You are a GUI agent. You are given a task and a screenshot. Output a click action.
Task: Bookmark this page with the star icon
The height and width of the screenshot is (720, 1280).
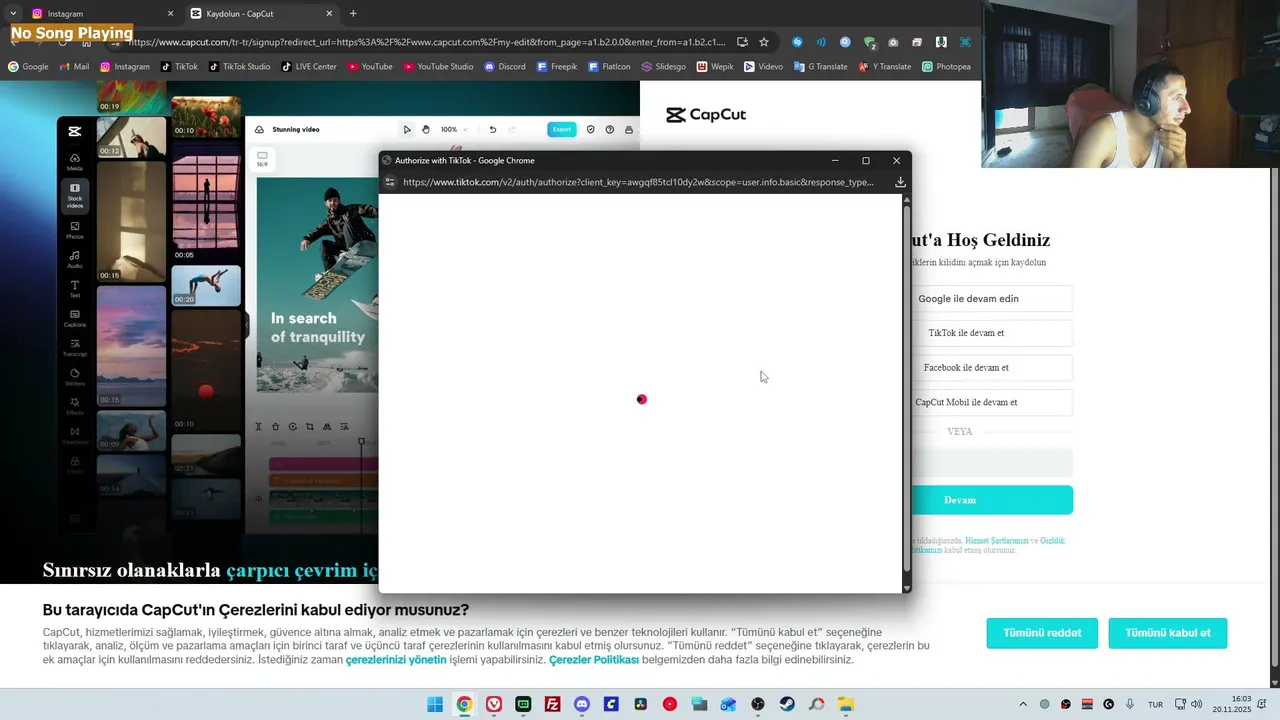pyautogui.click(x=764, y=42)
